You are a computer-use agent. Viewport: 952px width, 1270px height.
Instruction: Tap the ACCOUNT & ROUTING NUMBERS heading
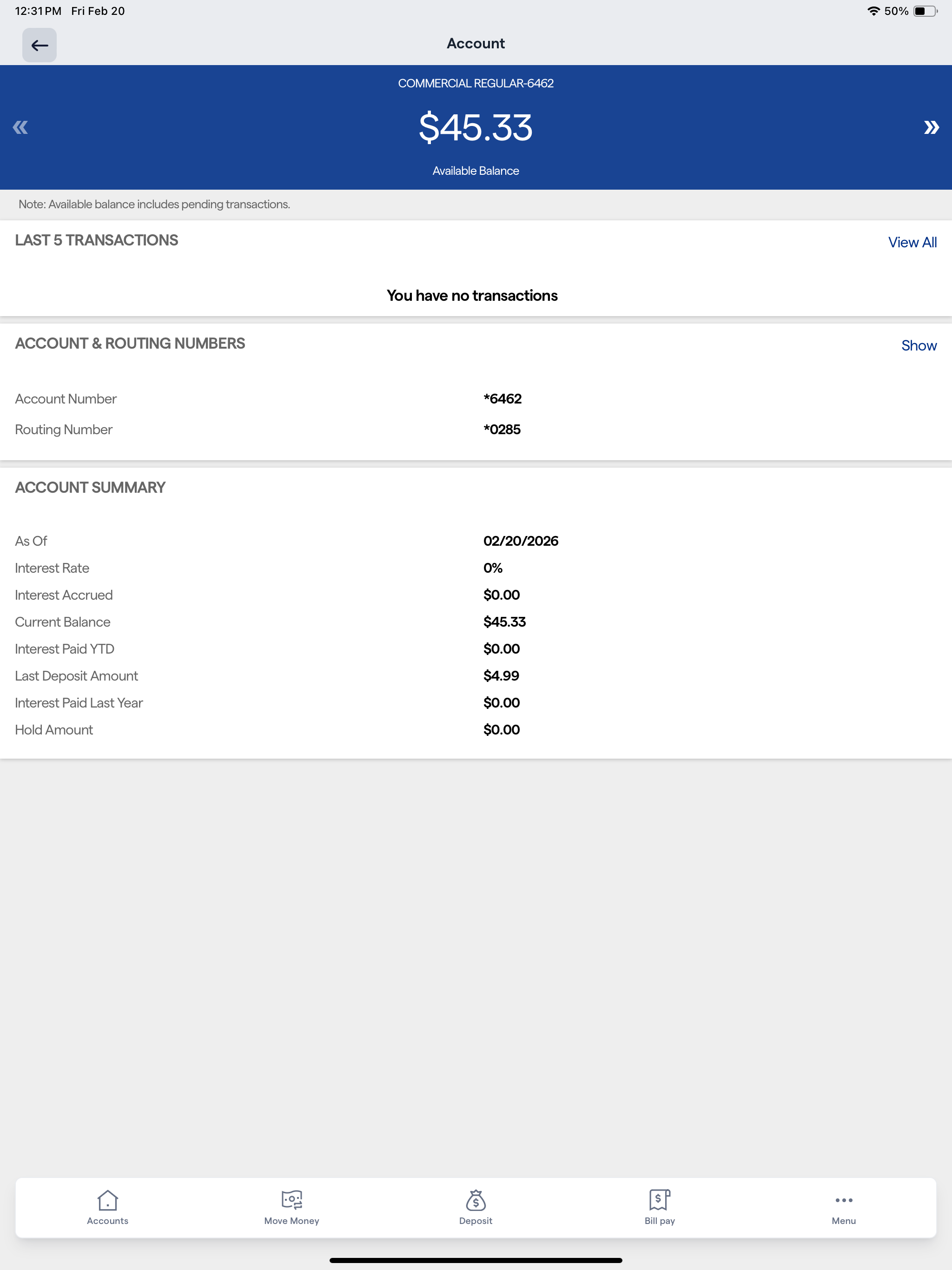[x=130, y=344]
